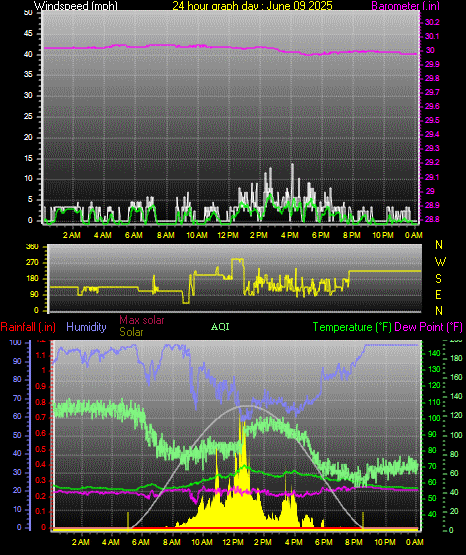466x555 pixels.
Task: Click the AQI legend label
Action: (x=220, y=327)
